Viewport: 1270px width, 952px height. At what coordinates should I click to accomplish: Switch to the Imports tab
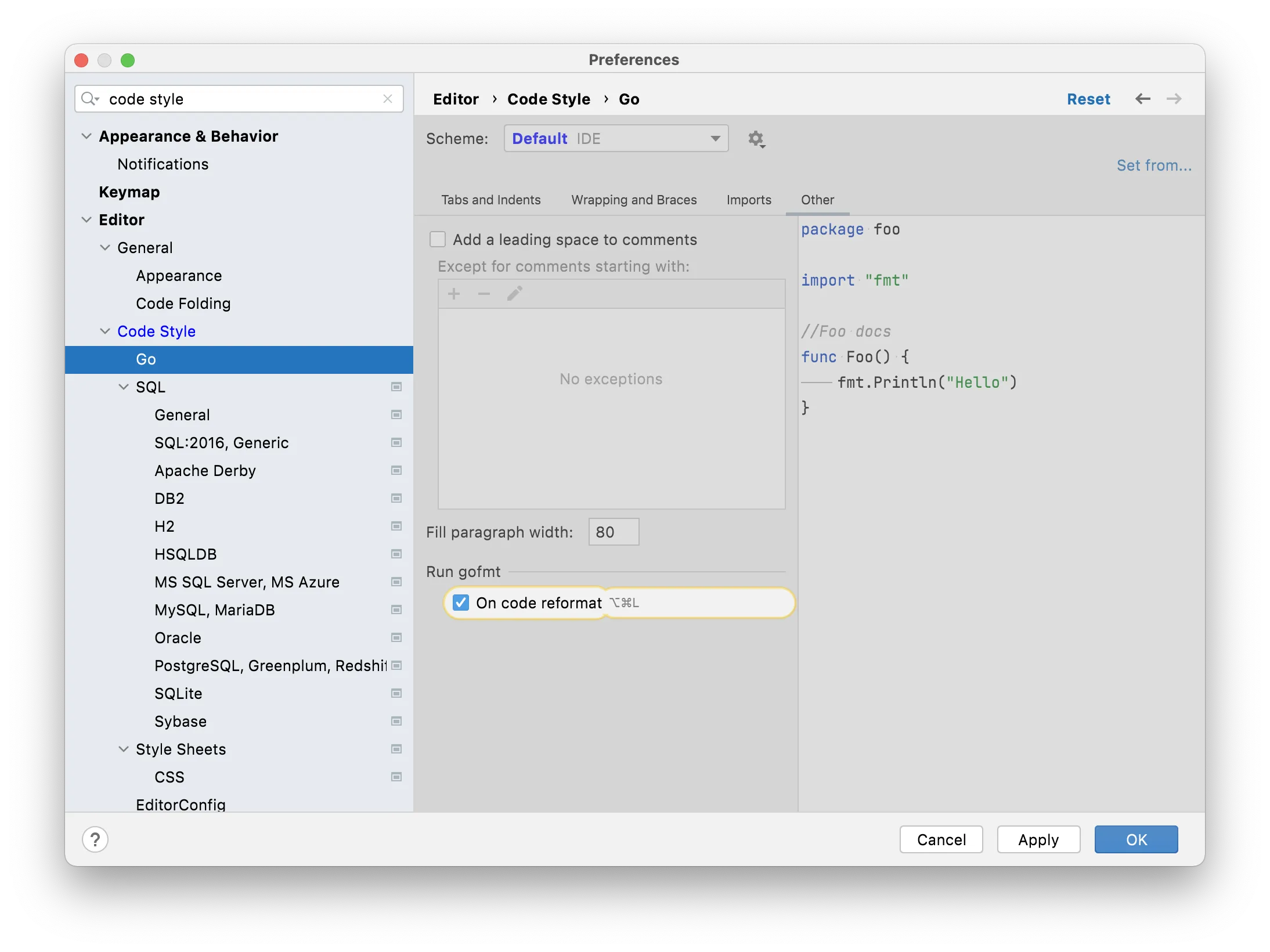(749, 200)
